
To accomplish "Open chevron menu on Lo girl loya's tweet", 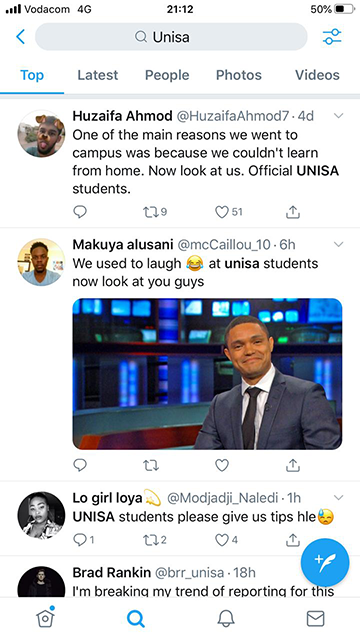I will pos(338,497).
